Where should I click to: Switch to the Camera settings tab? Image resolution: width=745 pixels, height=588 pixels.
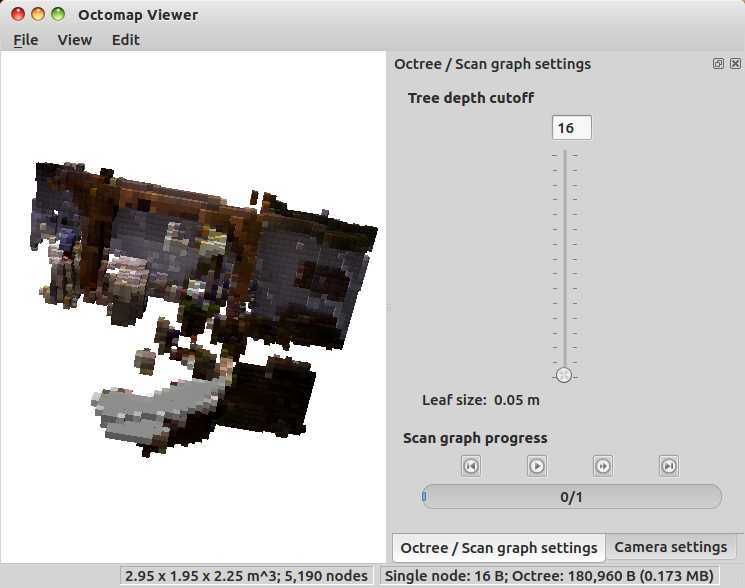click(x=670, y=547)
